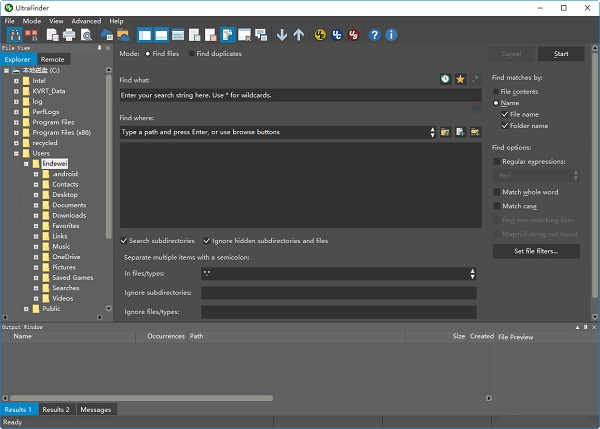This screenshot has width=600, height=429.
Task: Enable the Match case checkbox
Action: tap(496, 206)
